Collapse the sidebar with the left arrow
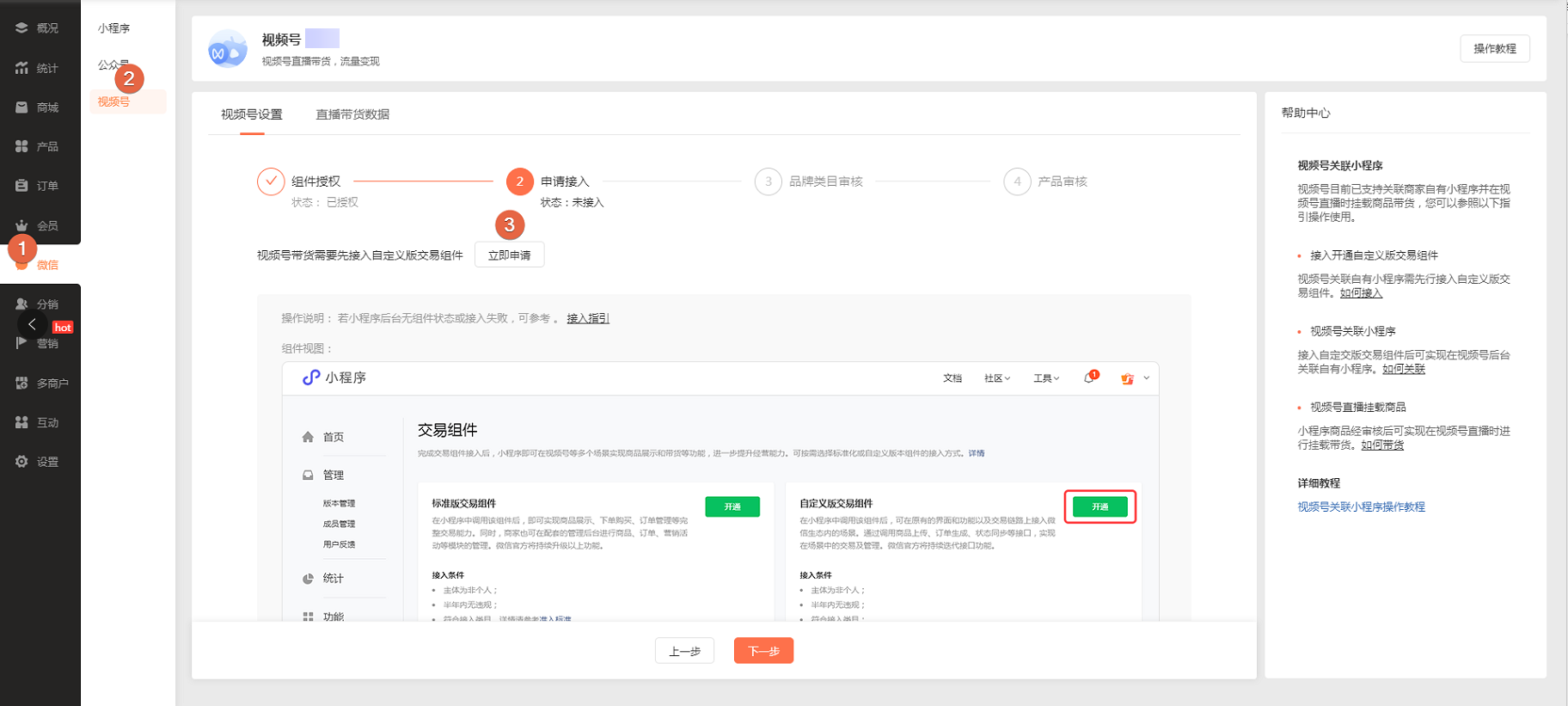Viewport: 1568px width, 706px height. pos(32,324)
